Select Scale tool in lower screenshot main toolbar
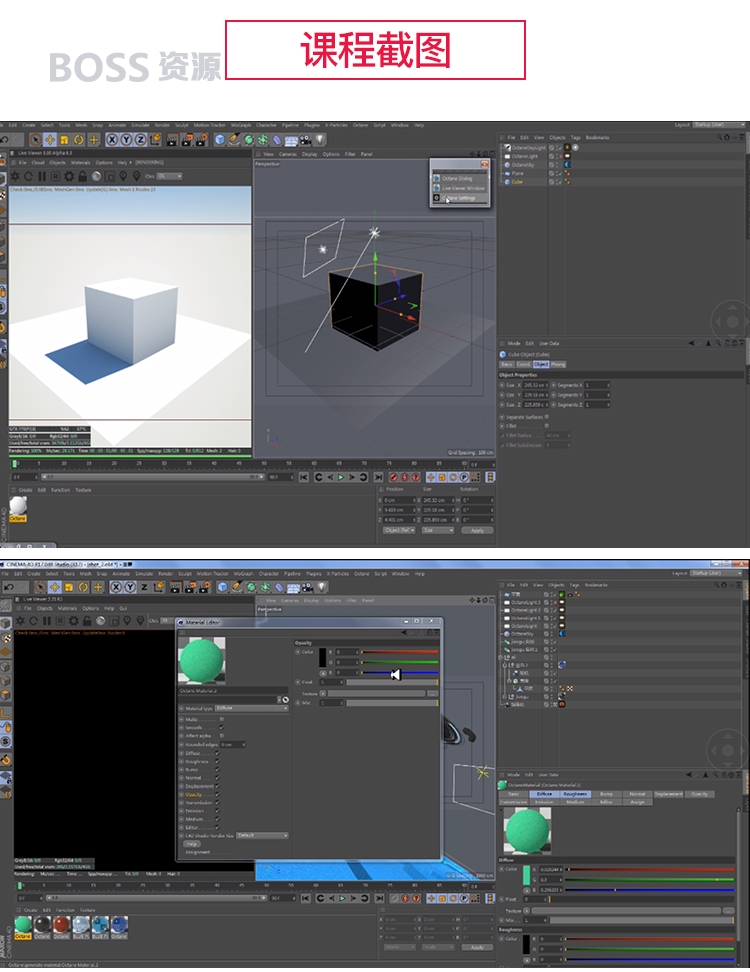The image size is (750, 972). click(x=69, y=586)
